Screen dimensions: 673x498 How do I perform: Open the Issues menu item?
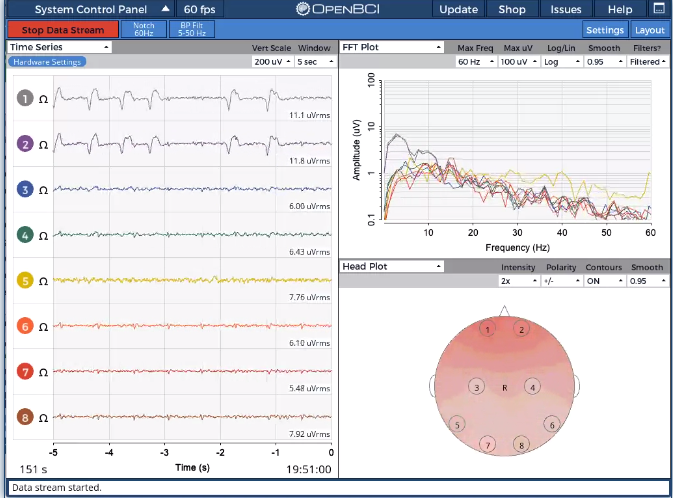coord(566,10)
